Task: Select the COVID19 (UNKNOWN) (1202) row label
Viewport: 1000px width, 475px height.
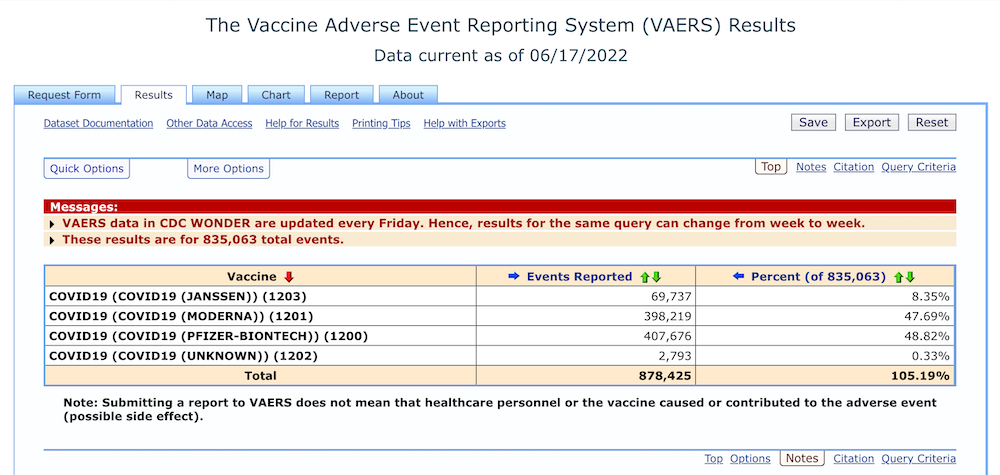Action: pyautogui.click(x=183, y=356)
